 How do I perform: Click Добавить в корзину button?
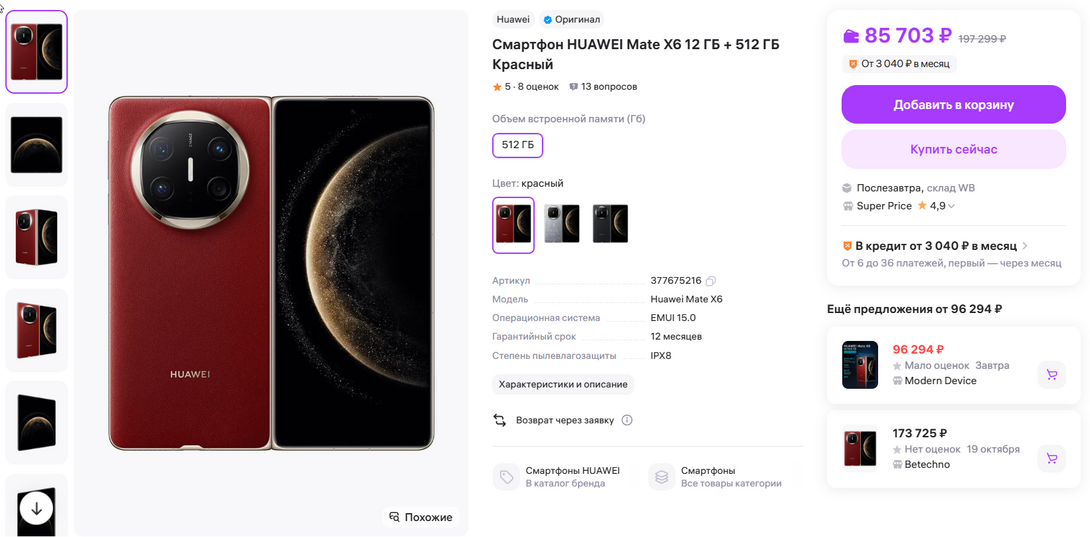point(953,104)
